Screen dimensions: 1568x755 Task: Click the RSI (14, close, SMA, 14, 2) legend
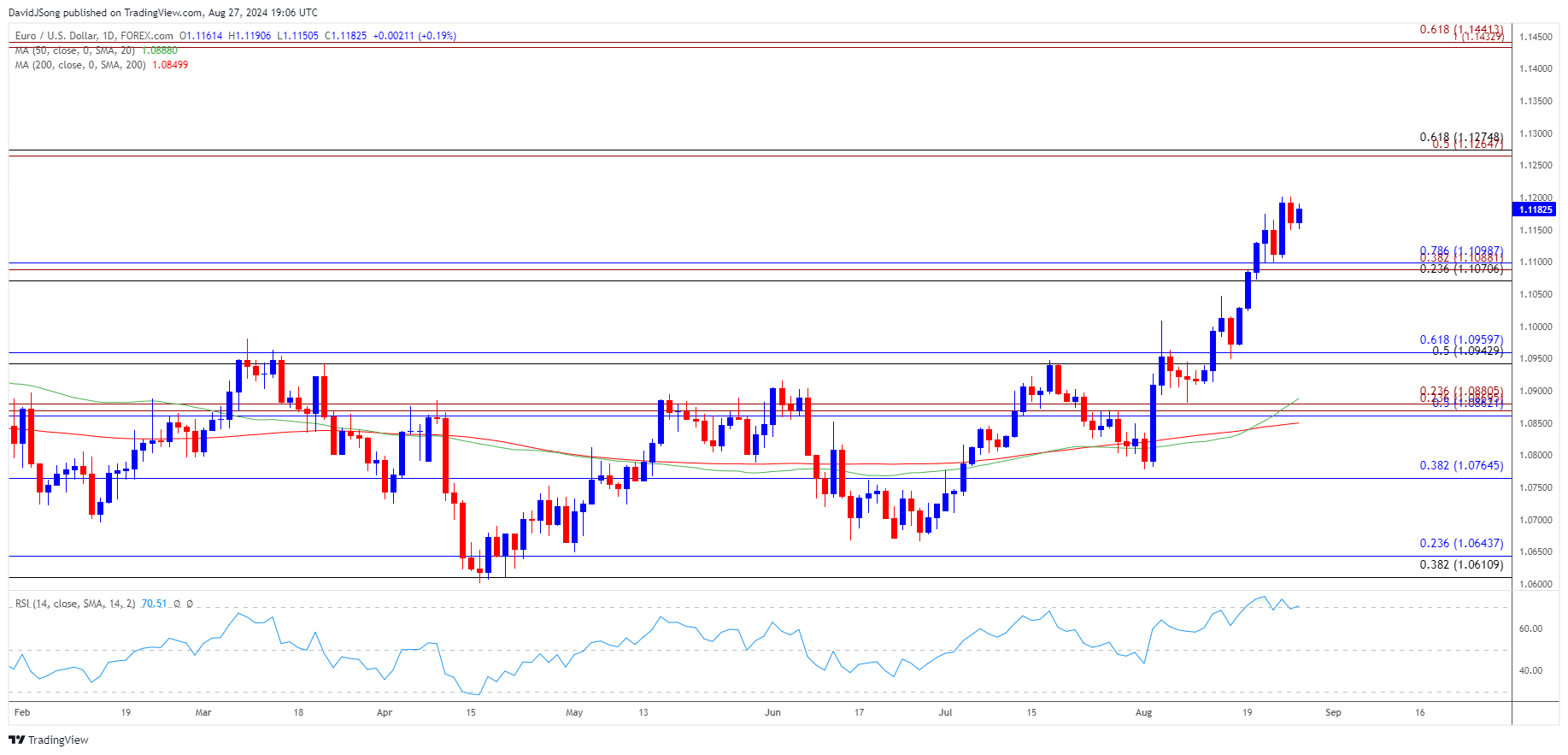pyautogui.click(x=75, y=604)
